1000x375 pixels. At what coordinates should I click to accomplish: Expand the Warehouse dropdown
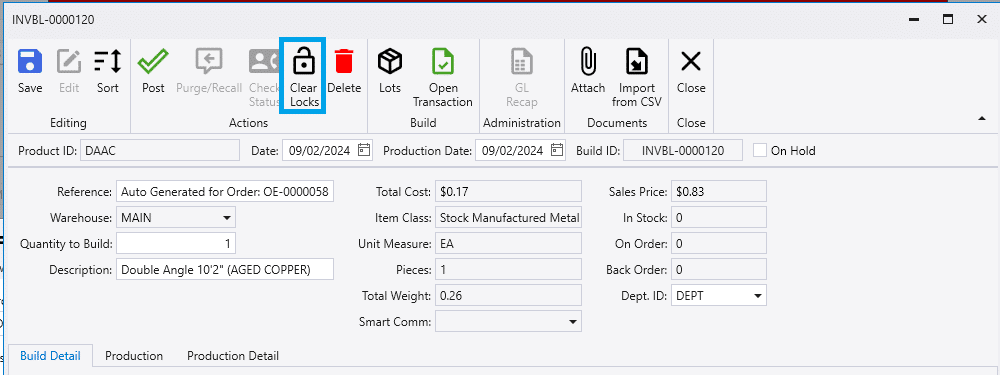(226, 218)
